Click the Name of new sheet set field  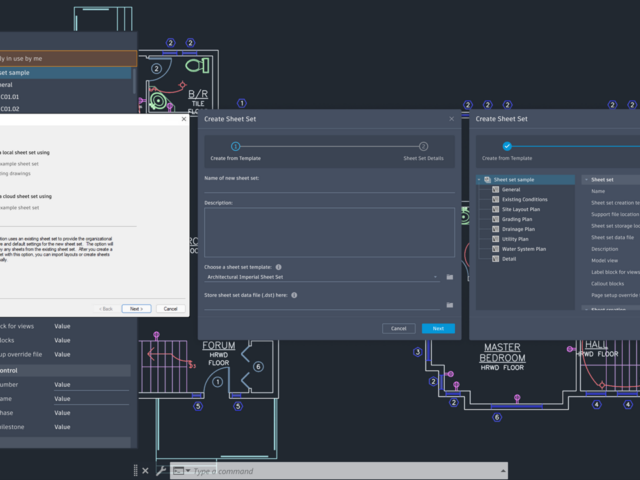(328, 187)
